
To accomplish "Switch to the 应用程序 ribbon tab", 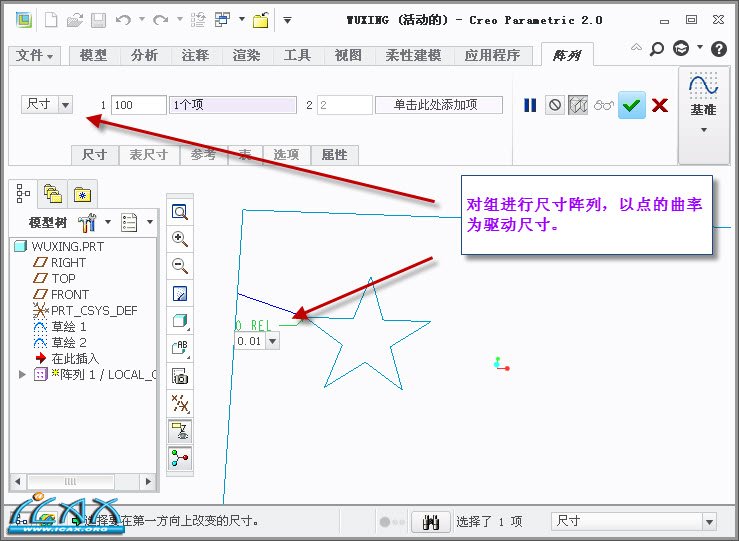I will tap(493, 56).
